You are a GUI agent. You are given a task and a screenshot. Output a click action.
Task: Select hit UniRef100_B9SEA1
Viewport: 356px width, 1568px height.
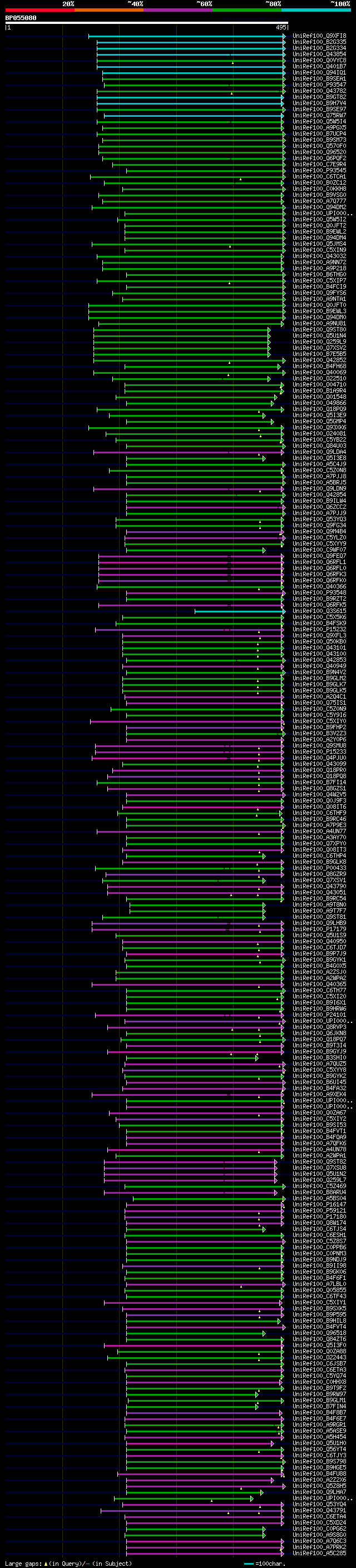coord(319,78)
